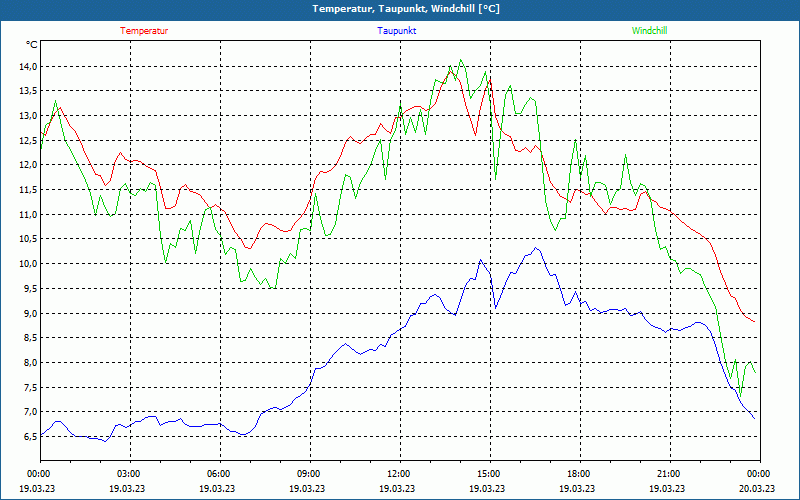
Task: Click the 21:00 time axis marker
Action: click(668, 474)
